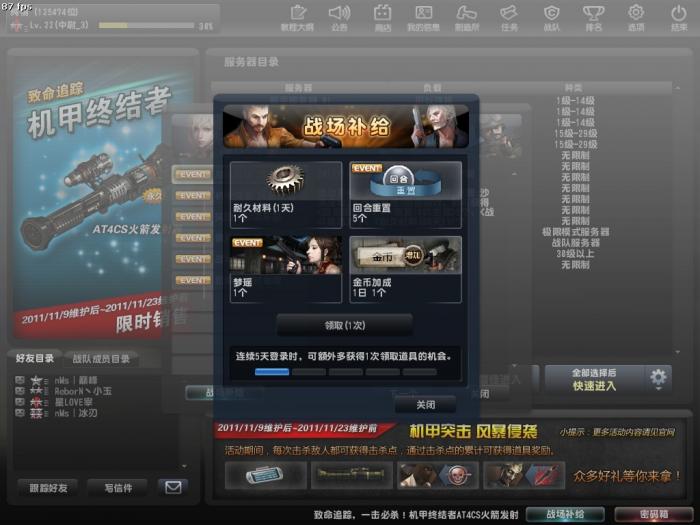Select the 回合重置 item card
700x525 pixels.
(x=405, y=195)
